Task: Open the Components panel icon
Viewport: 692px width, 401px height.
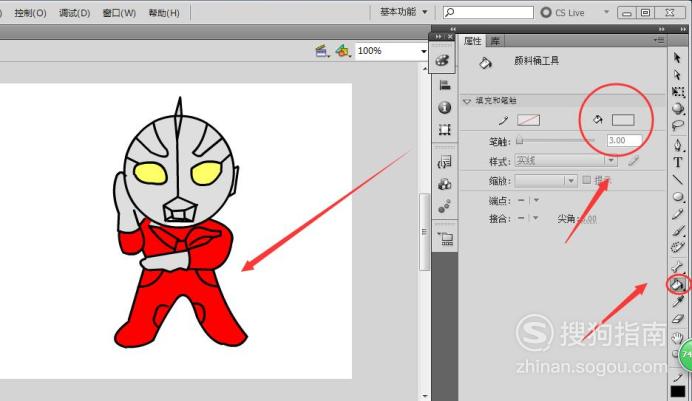Action: pyautogui.click(x=444, y=184)
